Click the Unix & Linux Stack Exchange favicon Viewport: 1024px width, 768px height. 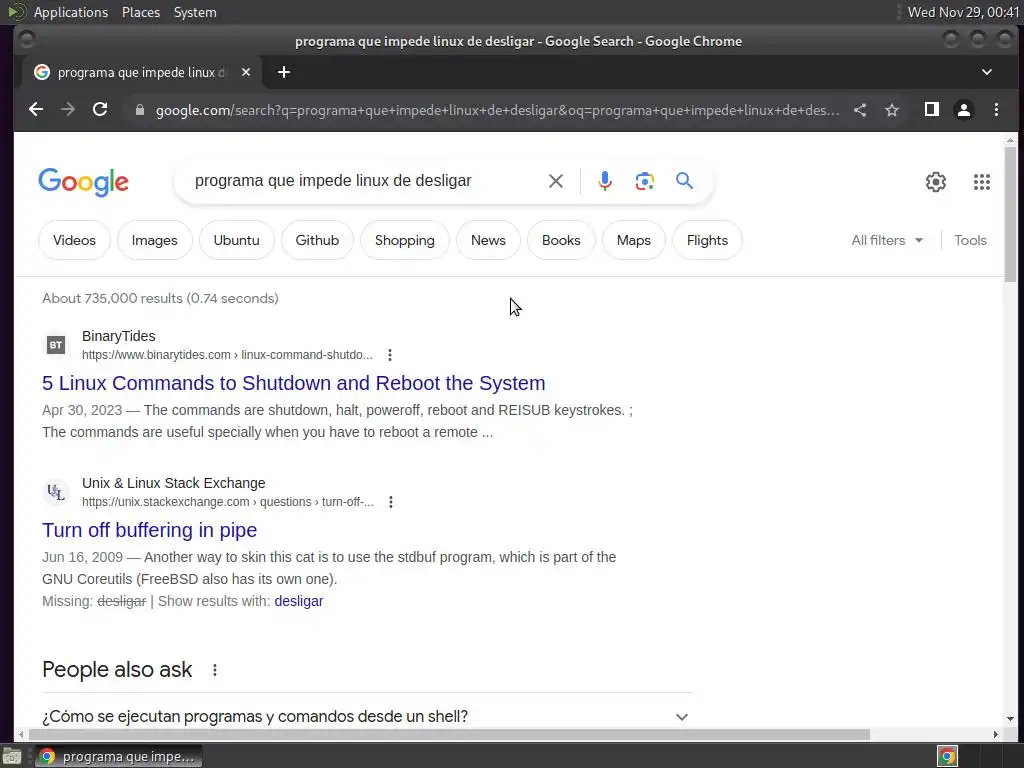pyautogui.click(x=56, y=492)
